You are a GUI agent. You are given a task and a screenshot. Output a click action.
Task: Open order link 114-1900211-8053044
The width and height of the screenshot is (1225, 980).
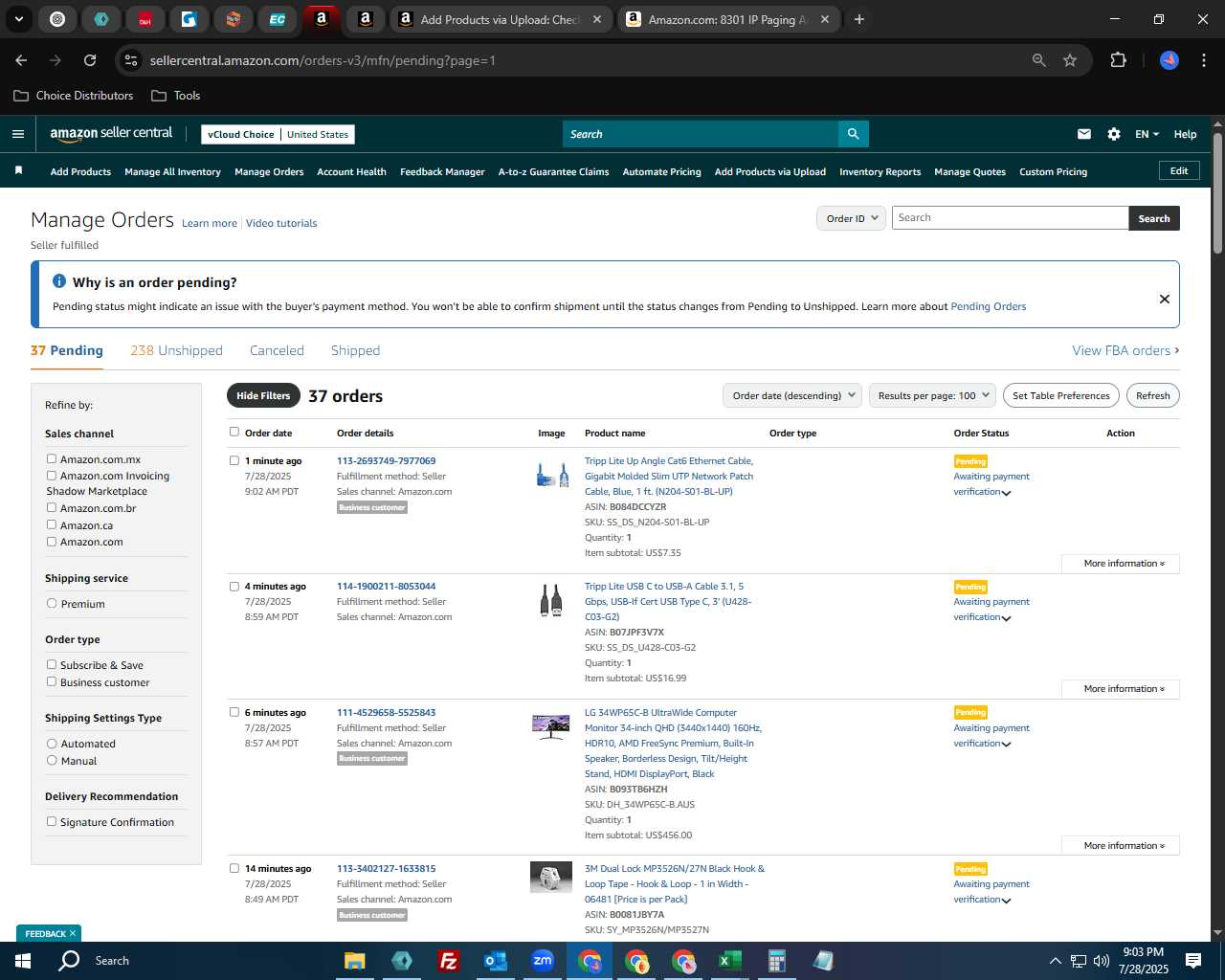(386, 586)
